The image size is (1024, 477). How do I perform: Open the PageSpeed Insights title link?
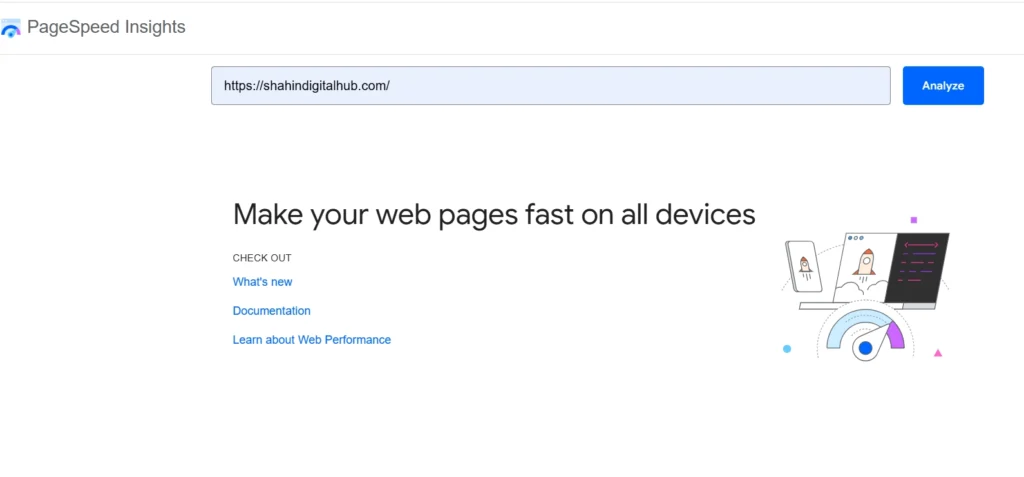point(106,27)
